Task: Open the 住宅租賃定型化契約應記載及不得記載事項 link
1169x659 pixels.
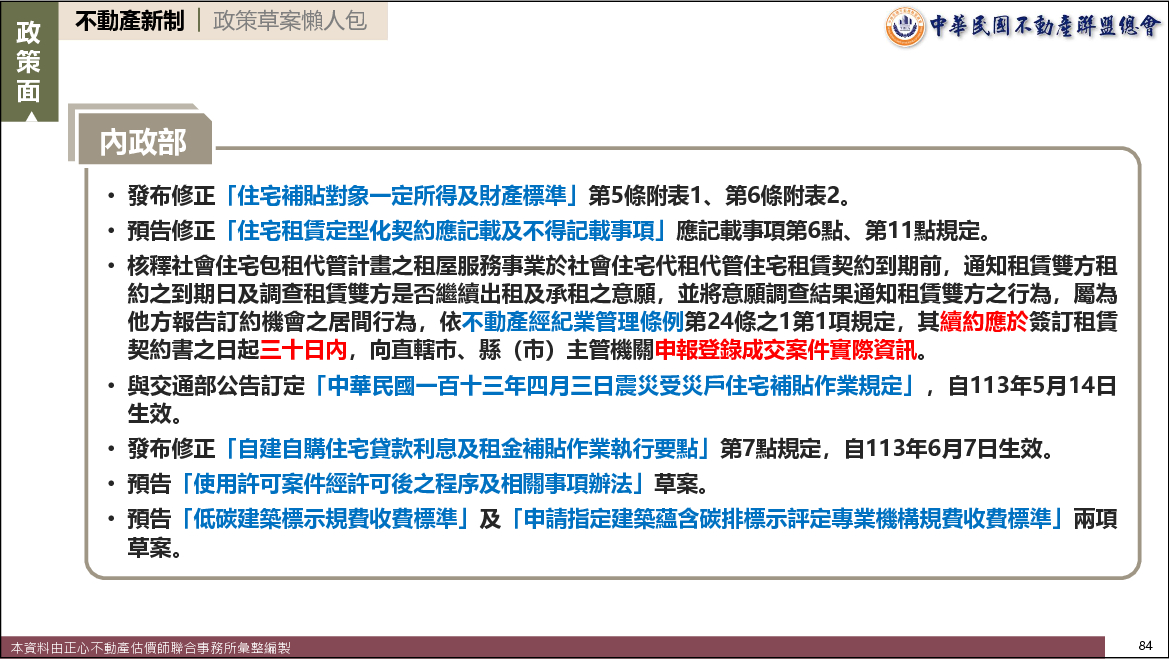Action: (446, 232)
